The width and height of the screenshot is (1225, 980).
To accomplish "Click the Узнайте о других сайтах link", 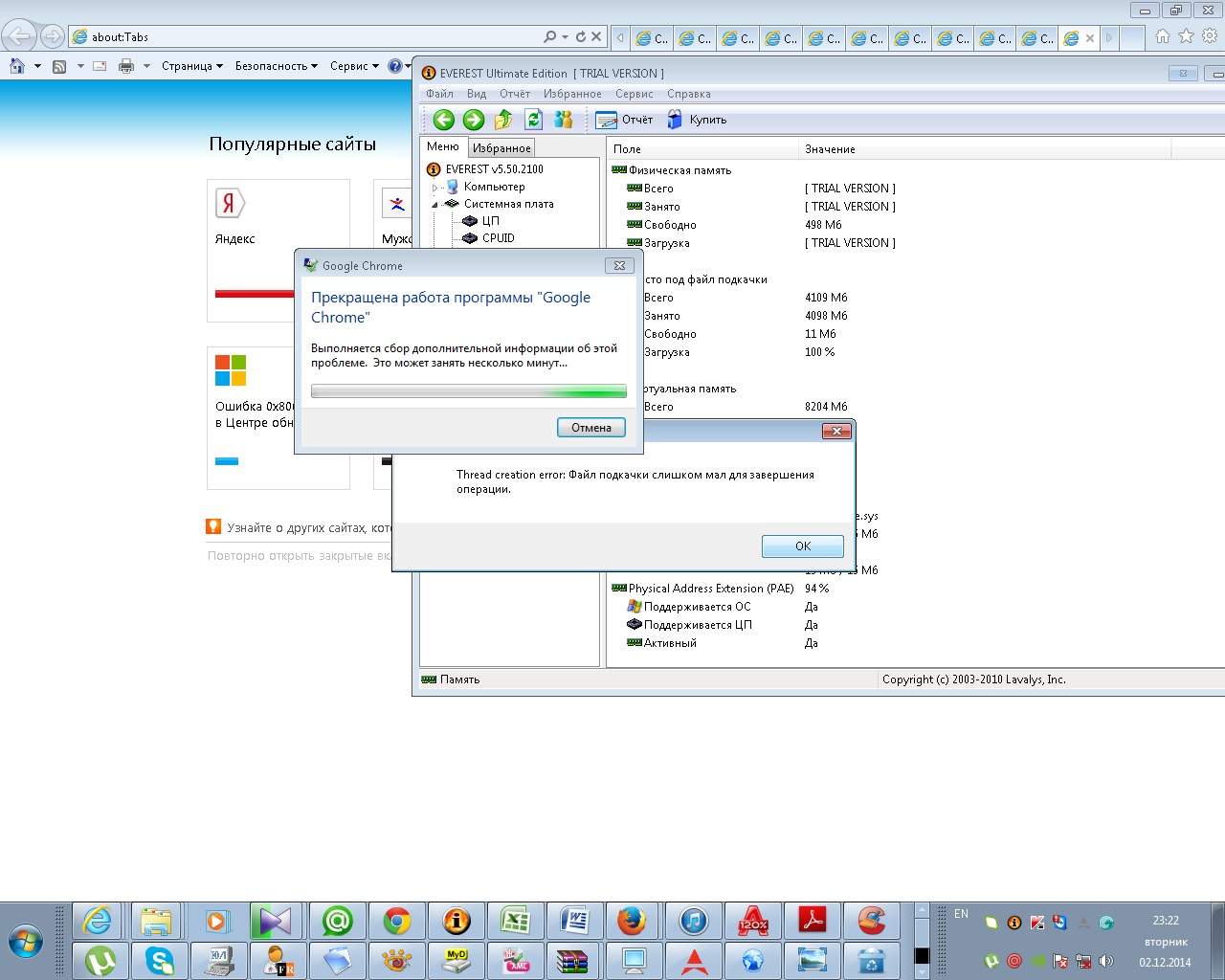I will (x=308, y=527).
